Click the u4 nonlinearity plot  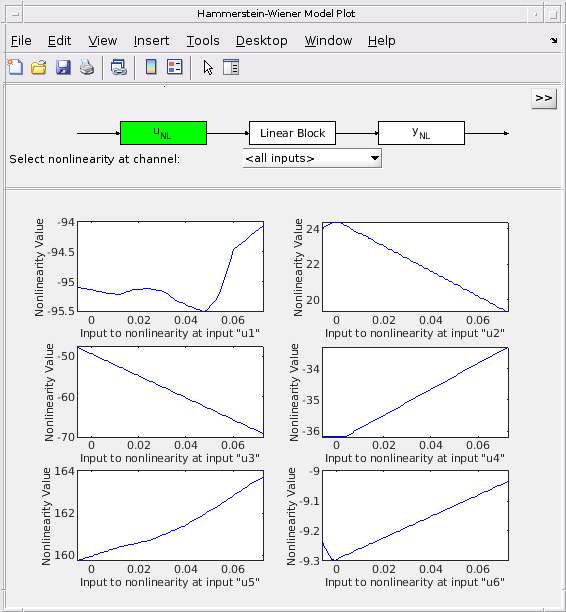[x=415, y=392]
